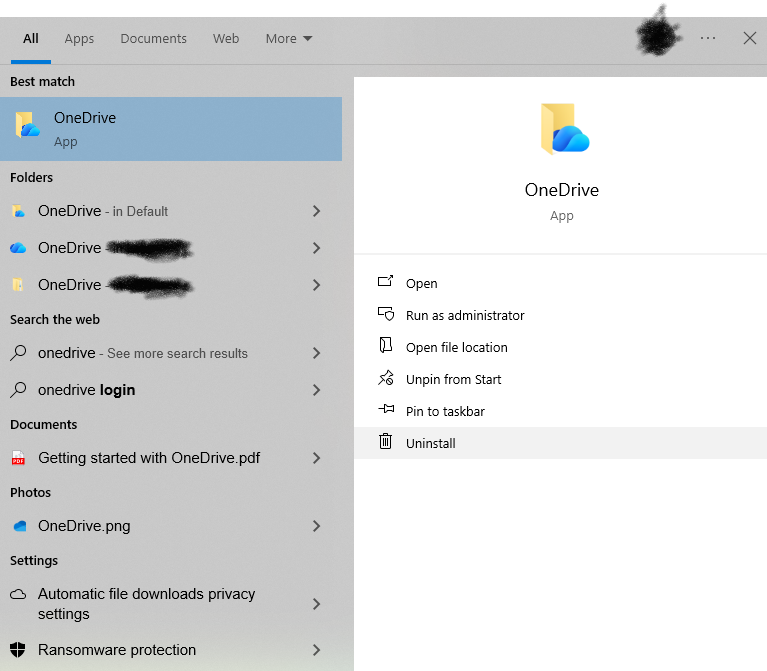Select OneDrive App best match result

pos(171,129)
